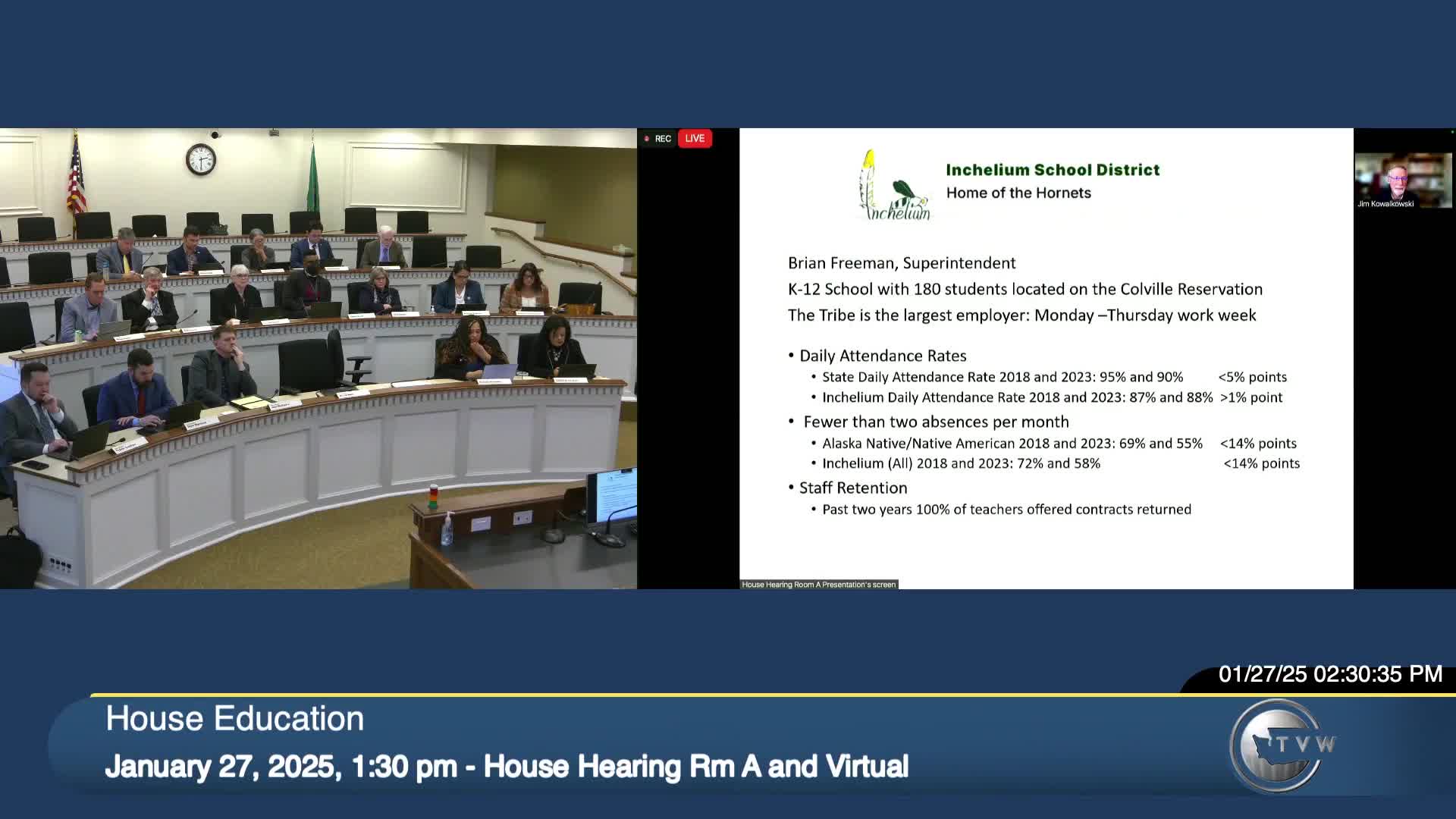Click the wall clock in hearing room

[201, 159]
